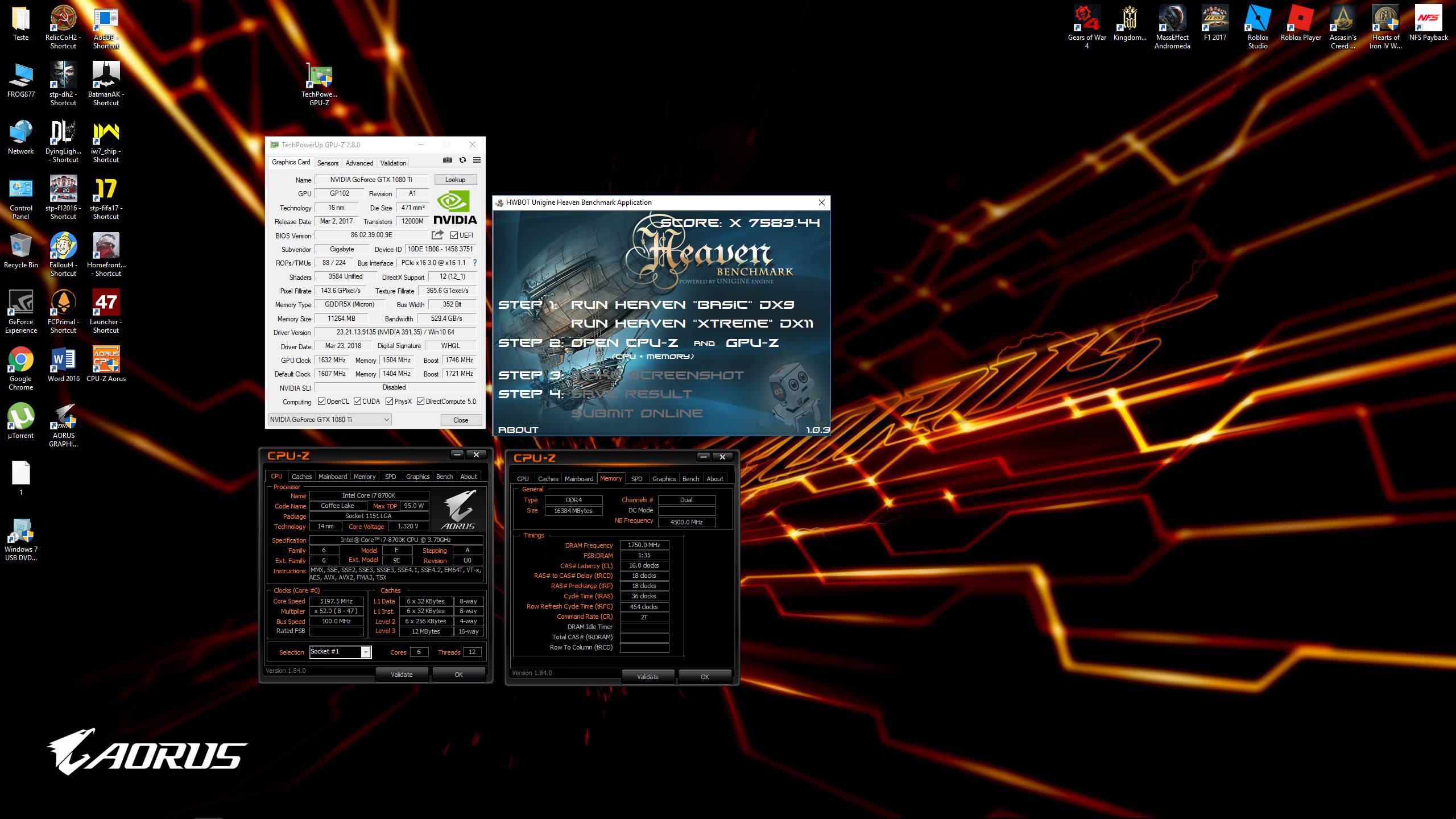The image size is (1456, 819).
Task: Click the Bus Interface question mark icon
Action: pos(475,263)
